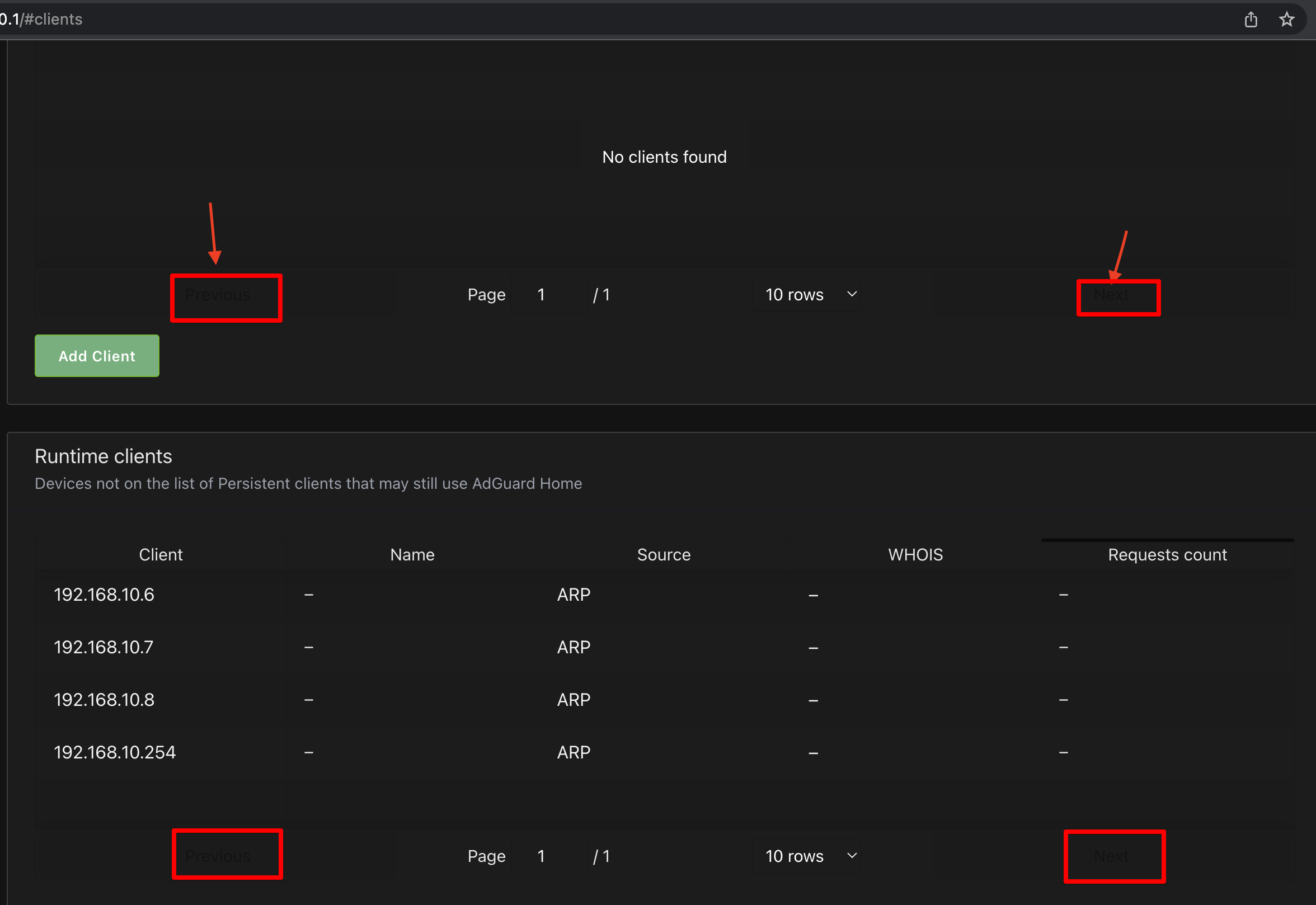Viewport: 1316px width, 905px height.
Task: Click Next below the Runtime clients table
Action: point(1113,856)
